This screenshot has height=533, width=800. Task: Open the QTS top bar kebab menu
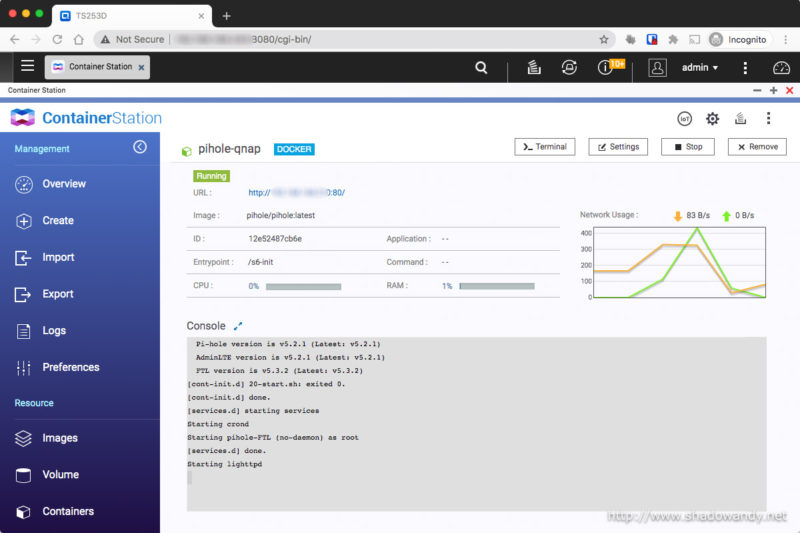point(745,68)
